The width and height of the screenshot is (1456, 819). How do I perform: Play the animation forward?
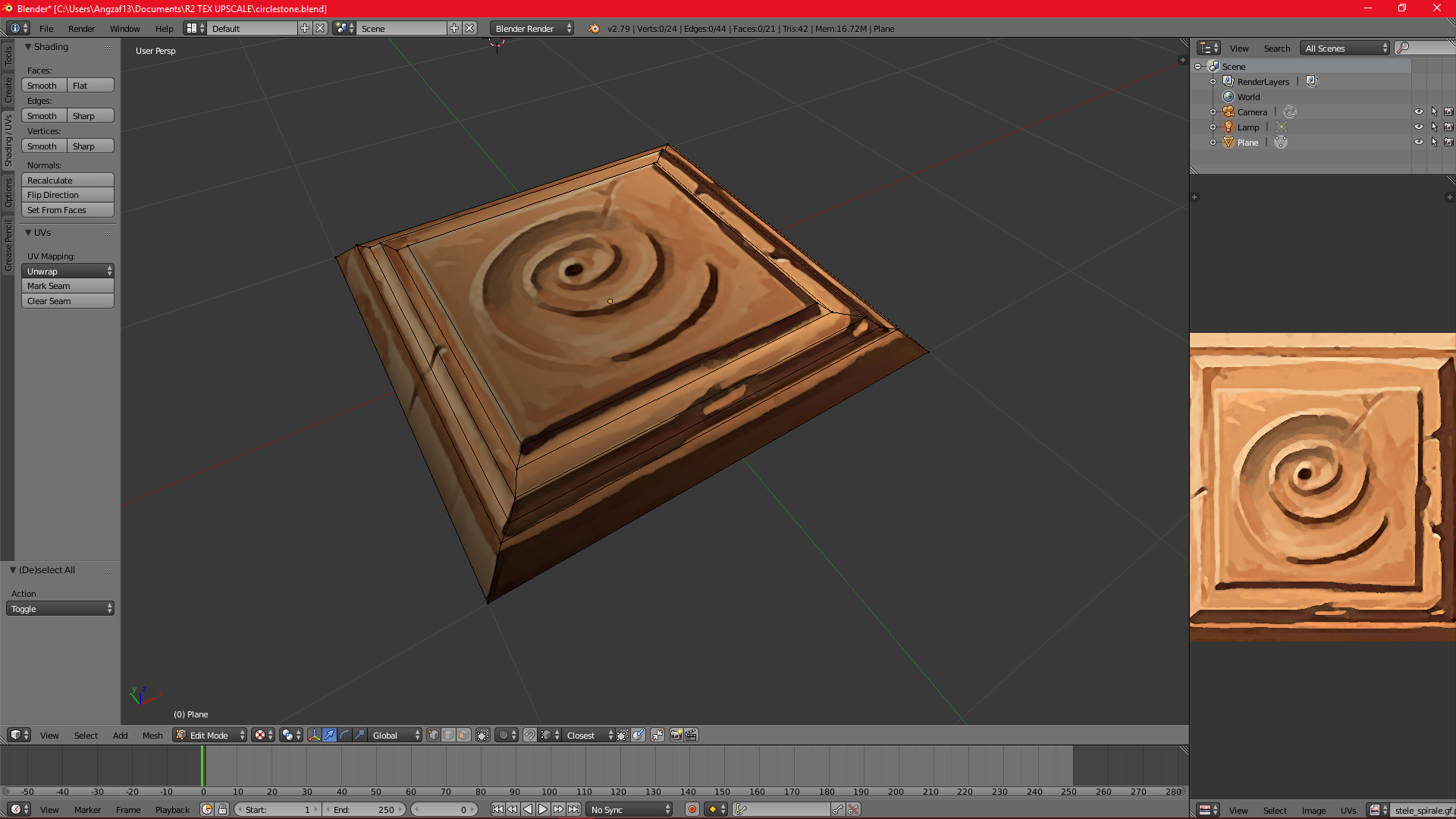tap(543, 809)
